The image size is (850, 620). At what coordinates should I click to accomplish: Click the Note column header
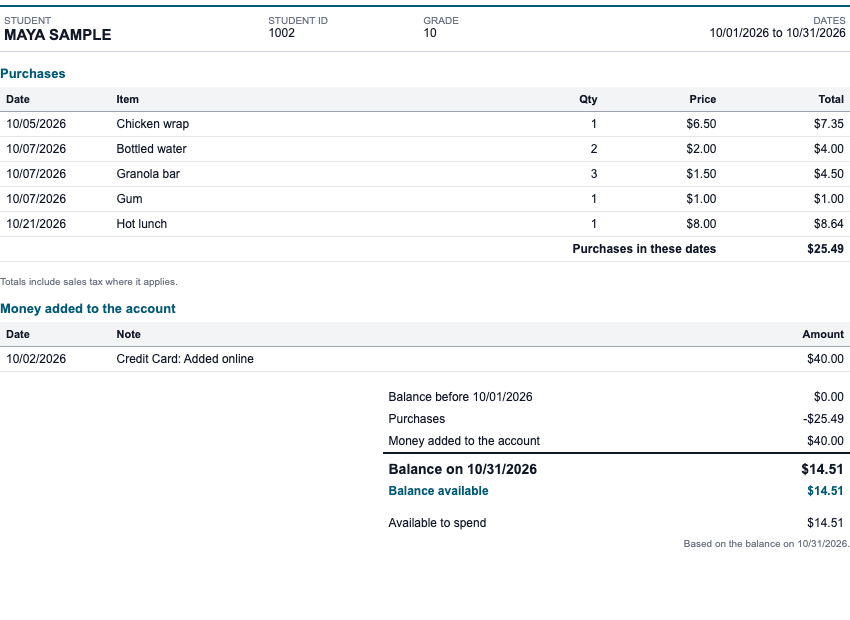tap(128, 334)
